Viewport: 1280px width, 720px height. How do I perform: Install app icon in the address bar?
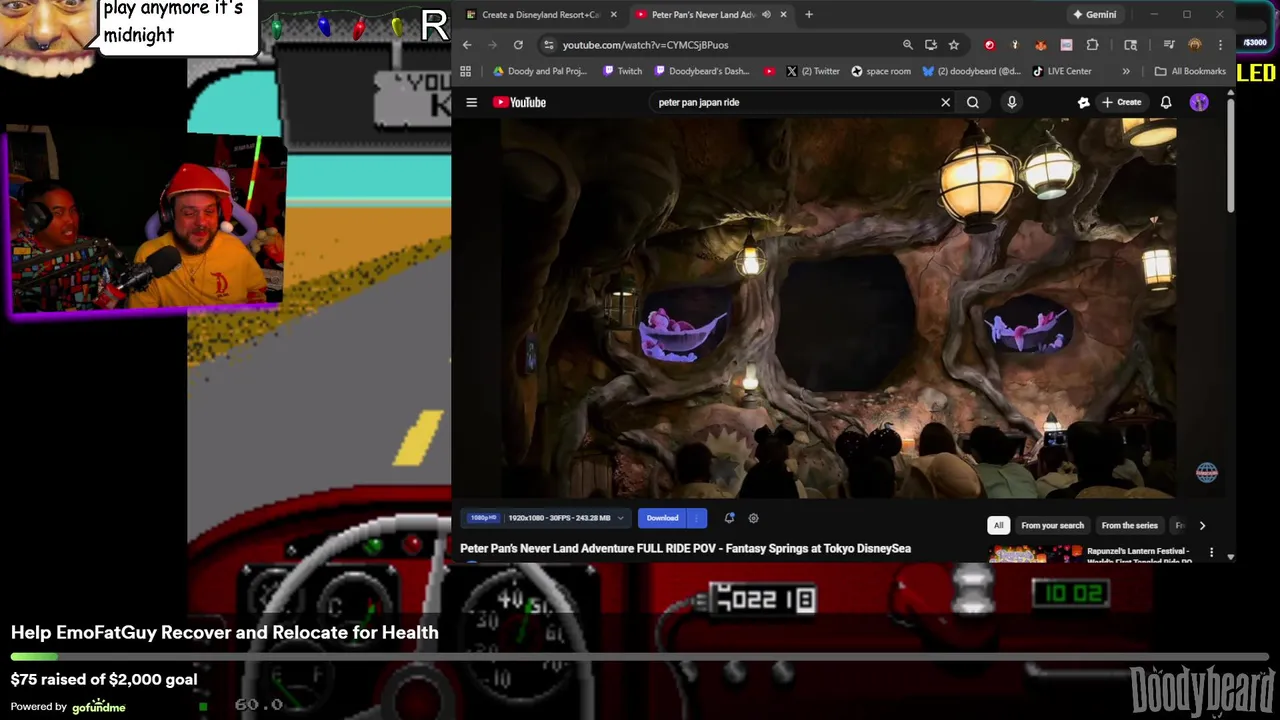(931, 45)
